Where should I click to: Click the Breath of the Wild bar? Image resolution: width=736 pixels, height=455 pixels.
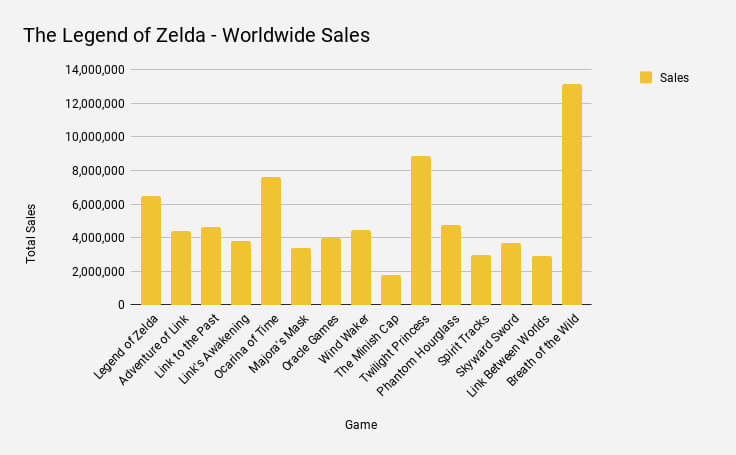pos(571,195)
